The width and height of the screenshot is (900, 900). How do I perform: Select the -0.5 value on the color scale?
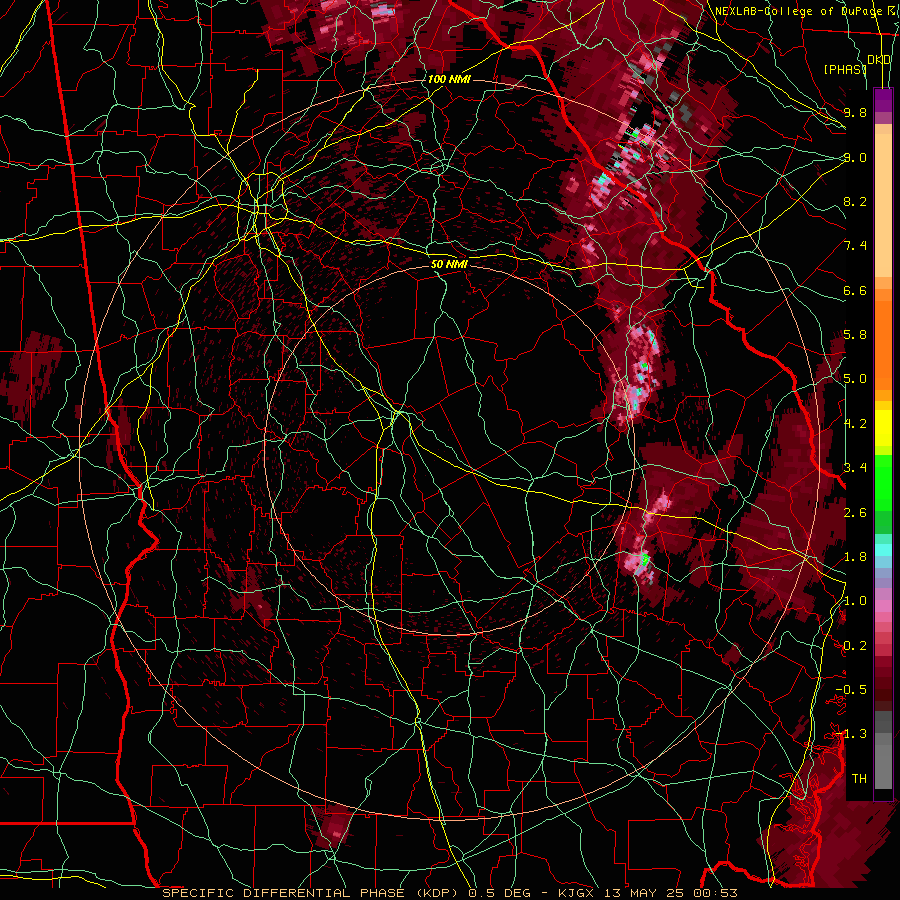(851, 690)
